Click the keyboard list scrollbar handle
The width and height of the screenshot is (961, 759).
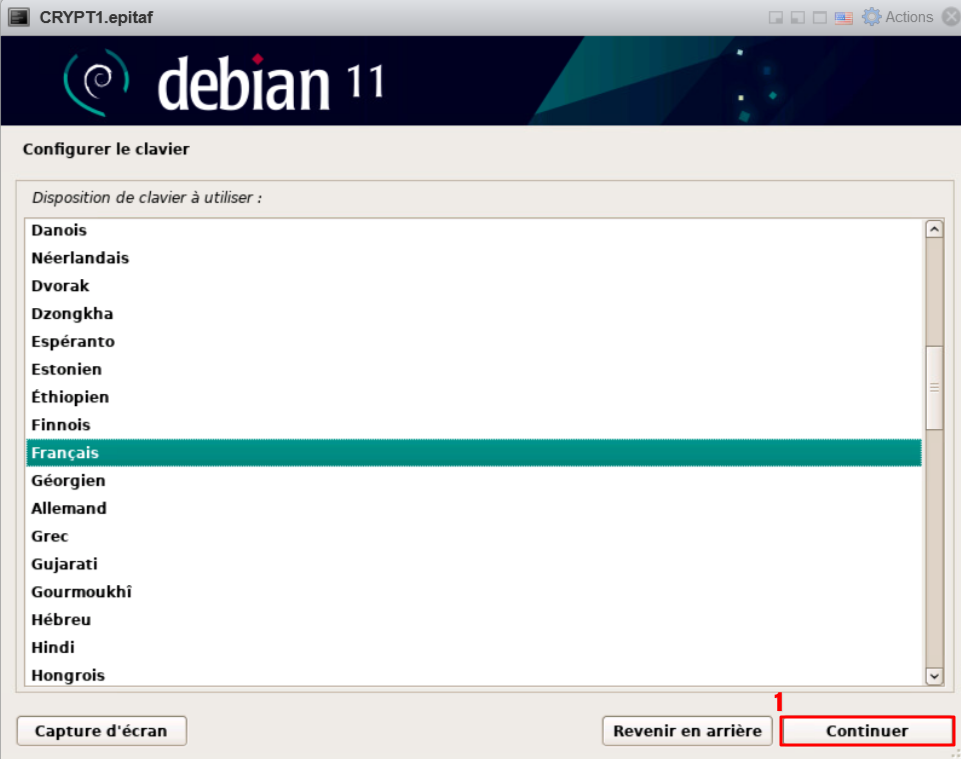[x=934, y=387]
